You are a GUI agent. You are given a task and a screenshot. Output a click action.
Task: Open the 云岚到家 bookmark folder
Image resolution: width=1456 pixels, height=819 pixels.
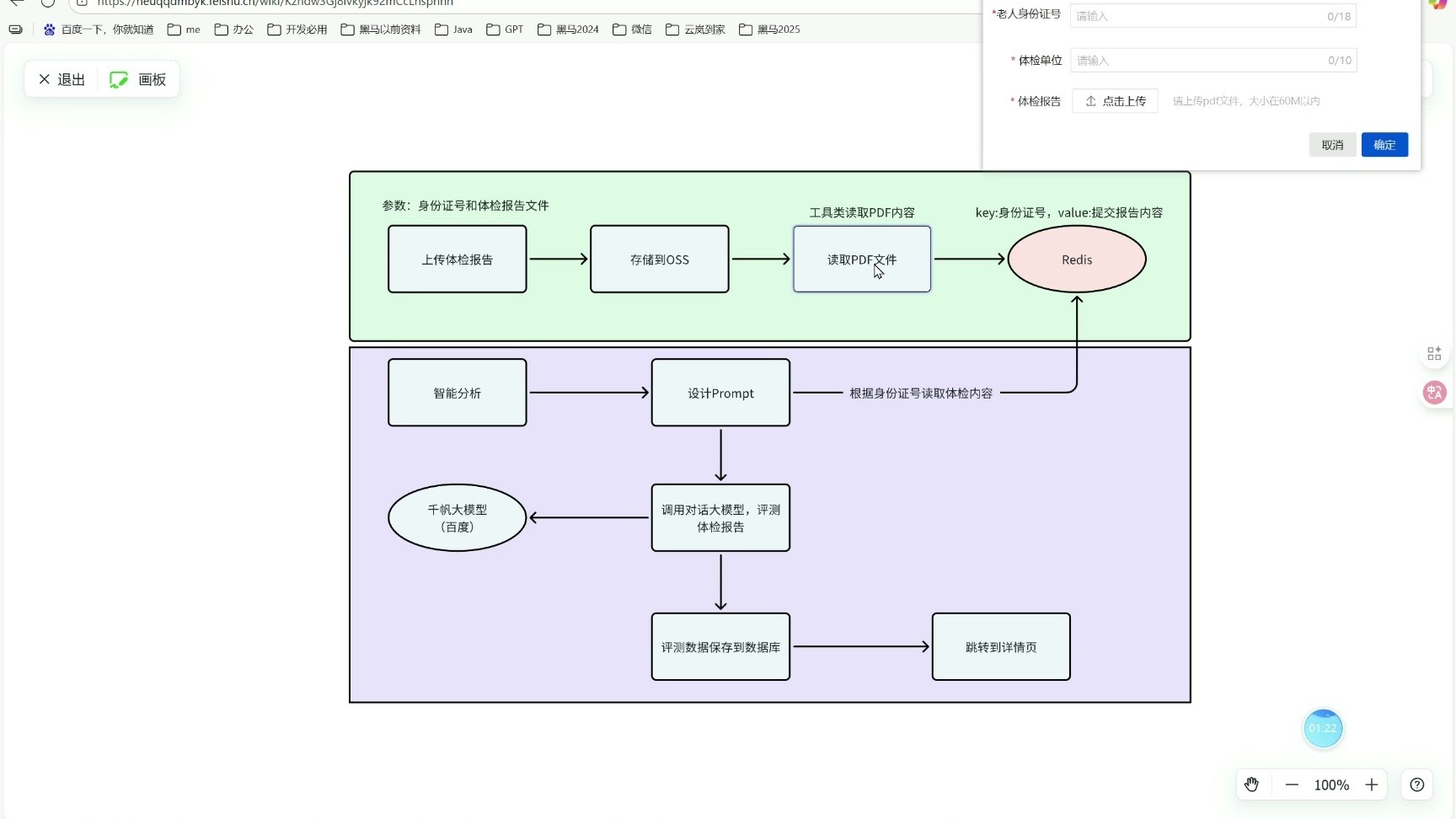[x=695, y=29]
